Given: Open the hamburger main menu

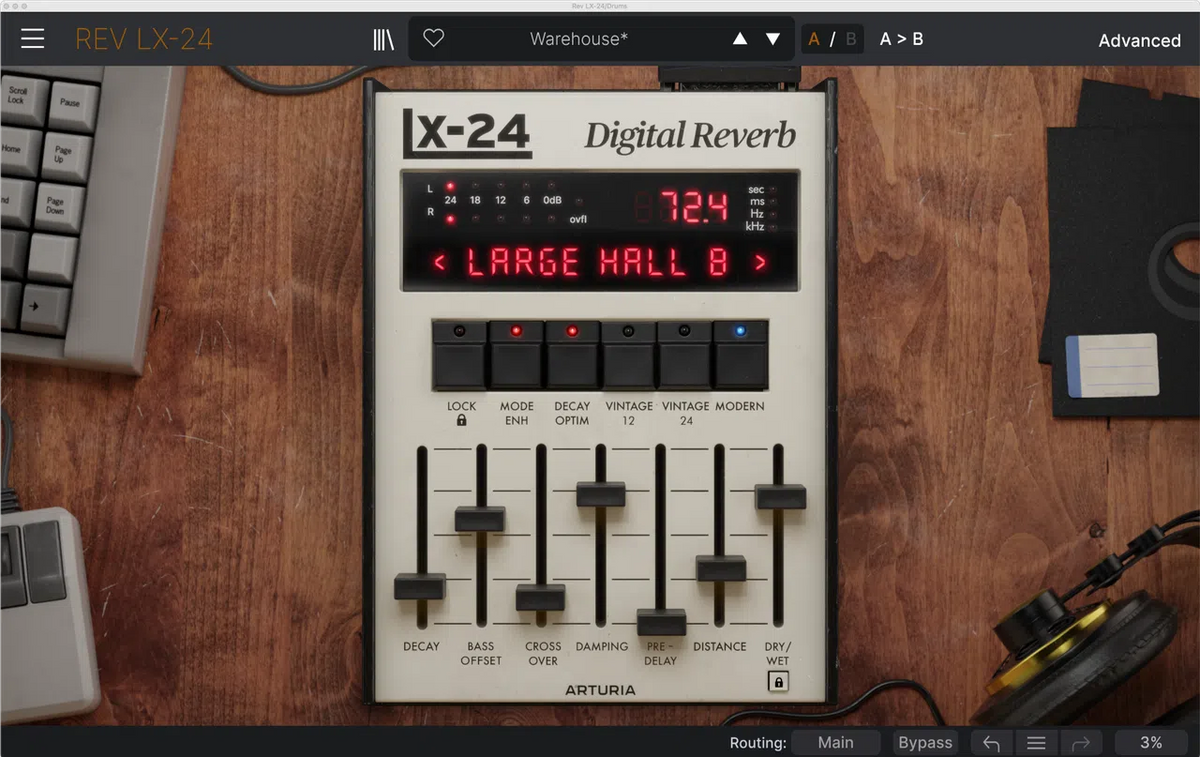Looking at the screenshot, I should click(33, 39).
